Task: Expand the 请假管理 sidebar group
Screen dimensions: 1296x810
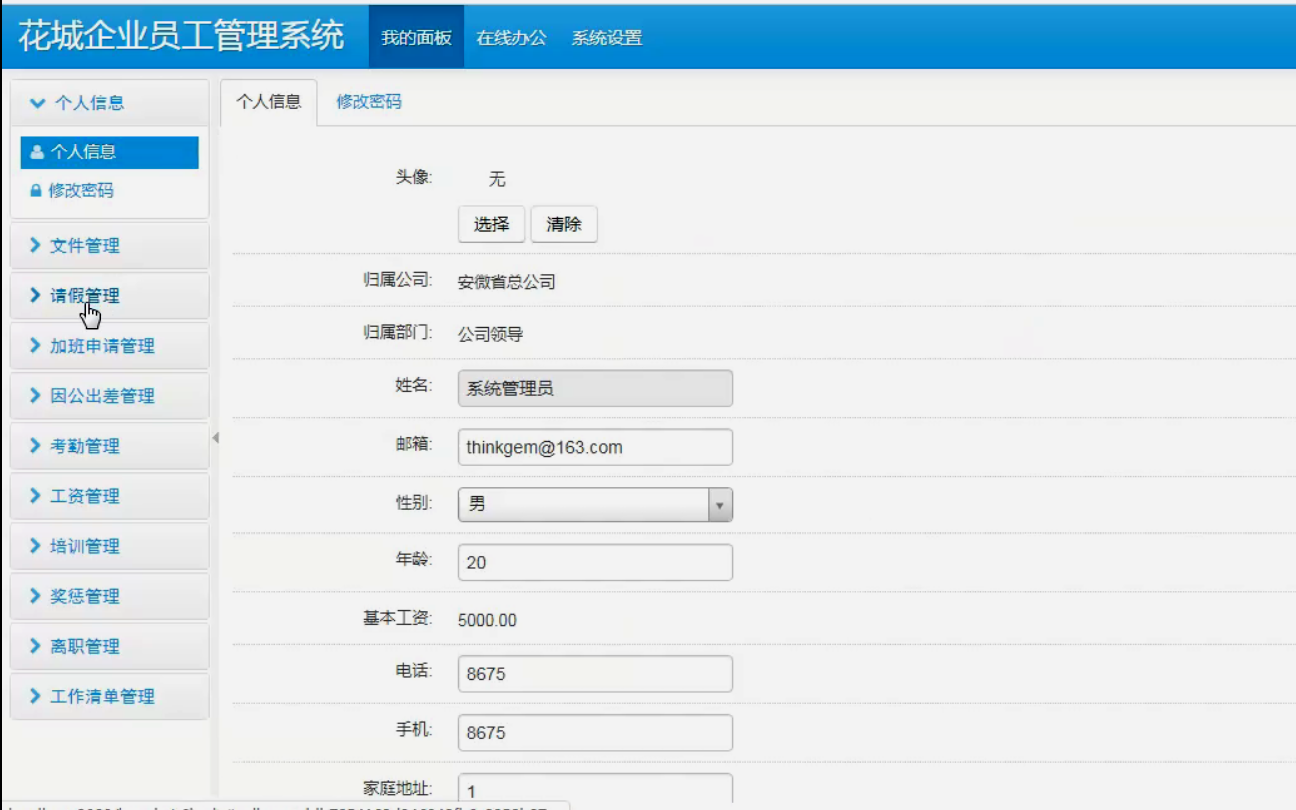Action: [x=110, y=296]
